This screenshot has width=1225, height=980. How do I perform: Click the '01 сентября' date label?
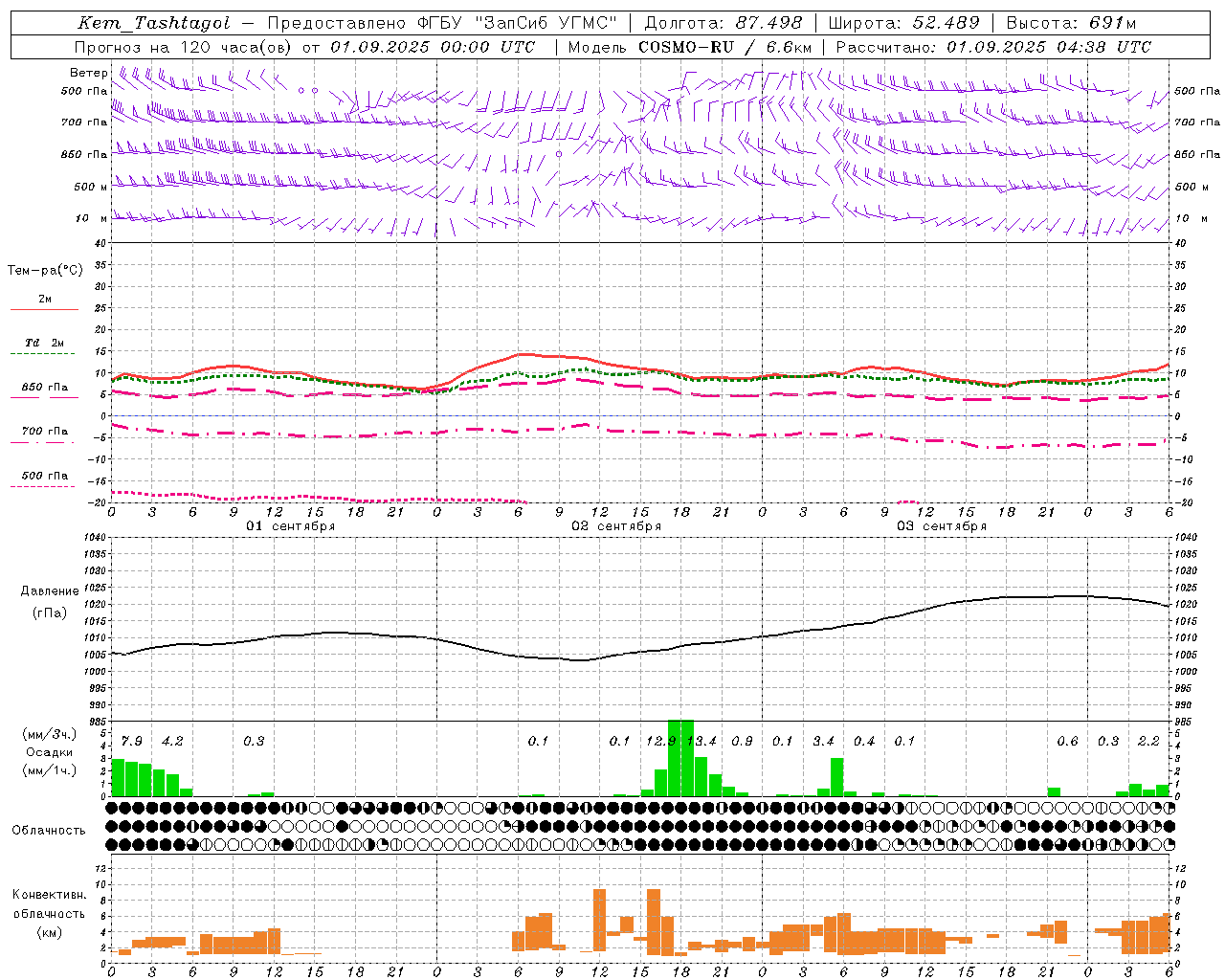click(291, 526)
